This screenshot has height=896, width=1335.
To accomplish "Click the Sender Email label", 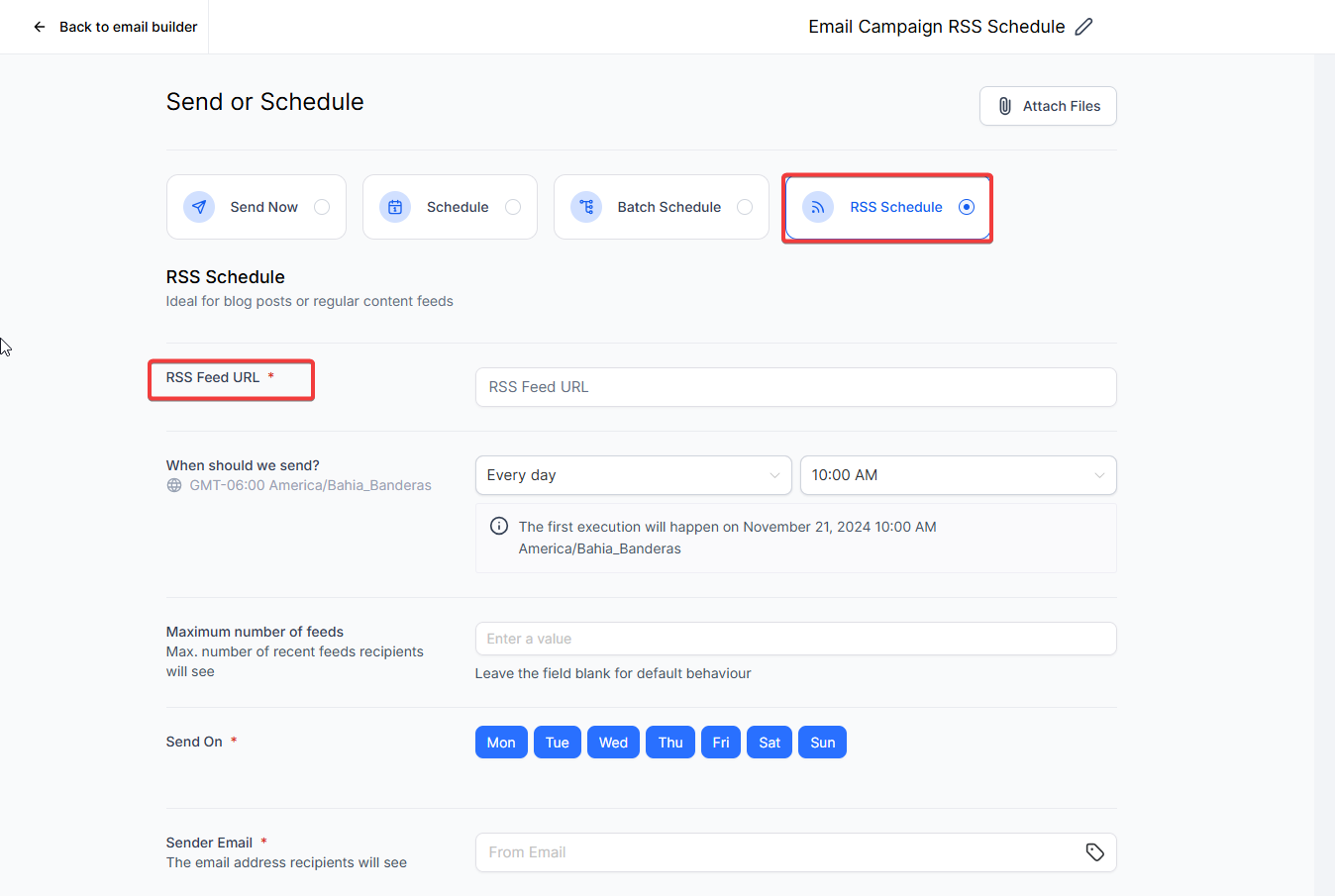I will (209, 843).
